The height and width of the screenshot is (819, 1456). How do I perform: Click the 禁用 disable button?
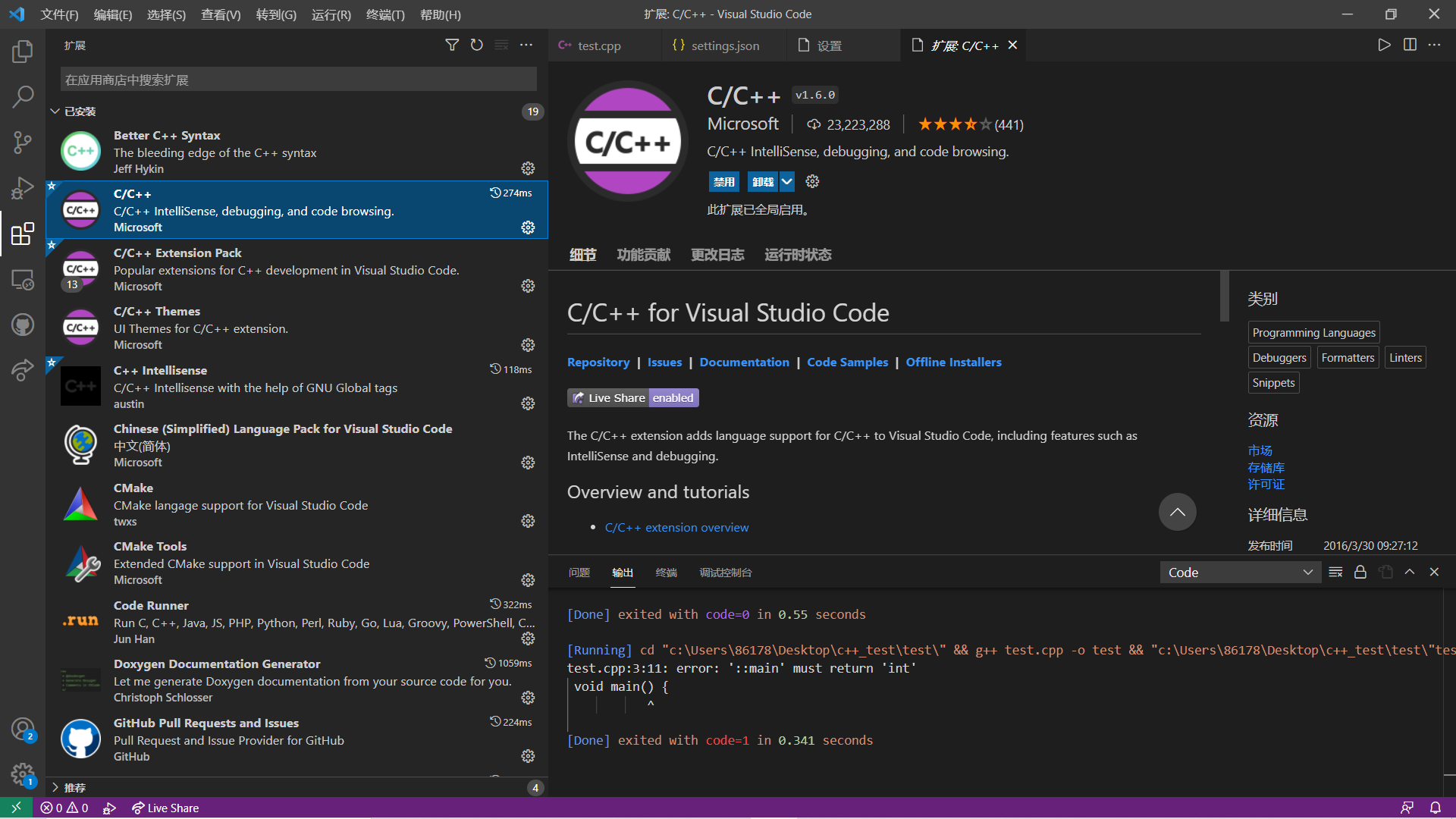724,181
